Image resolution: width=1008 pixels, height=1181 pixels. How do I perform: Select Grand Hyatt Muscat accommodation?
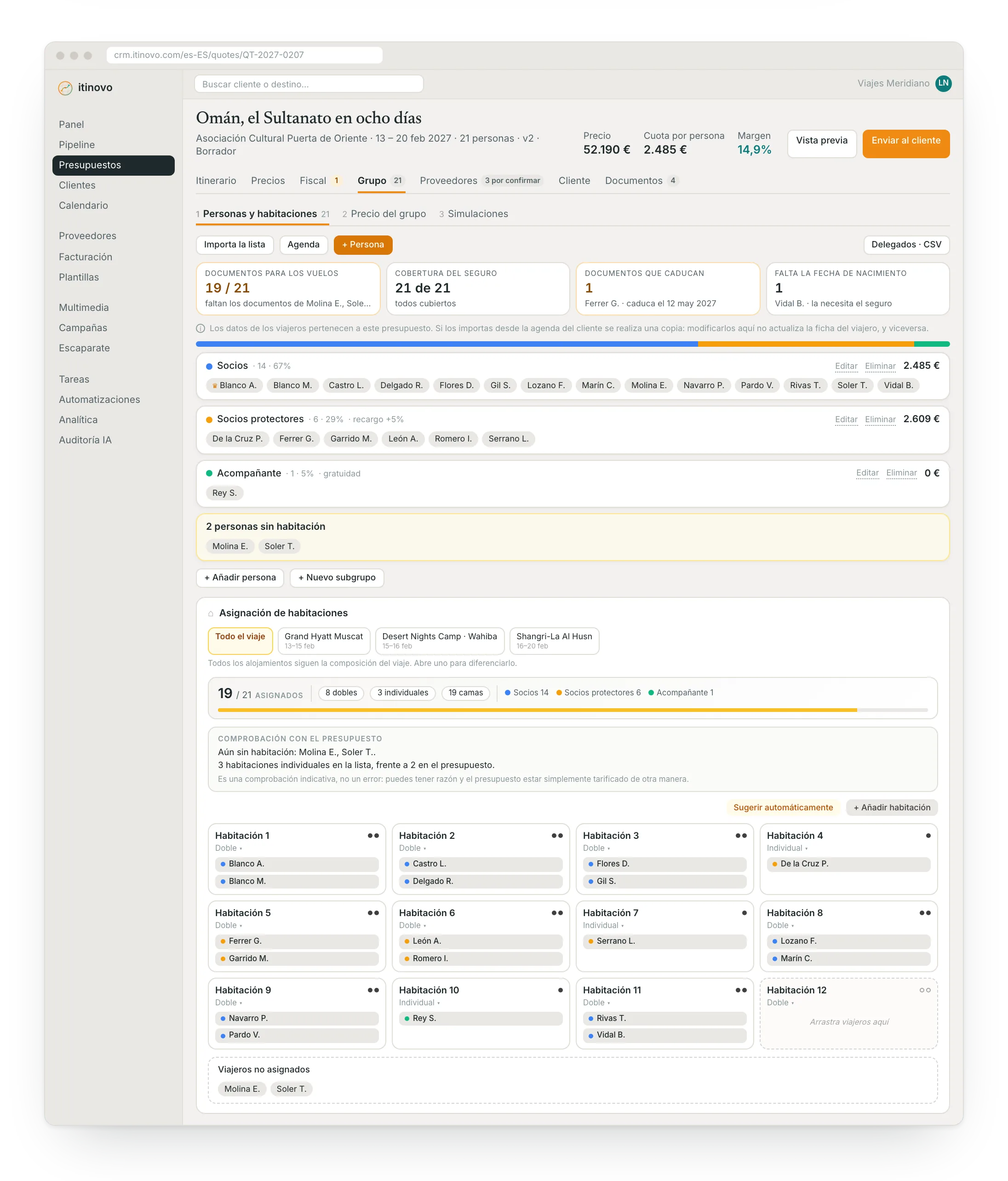pos(324,641)
